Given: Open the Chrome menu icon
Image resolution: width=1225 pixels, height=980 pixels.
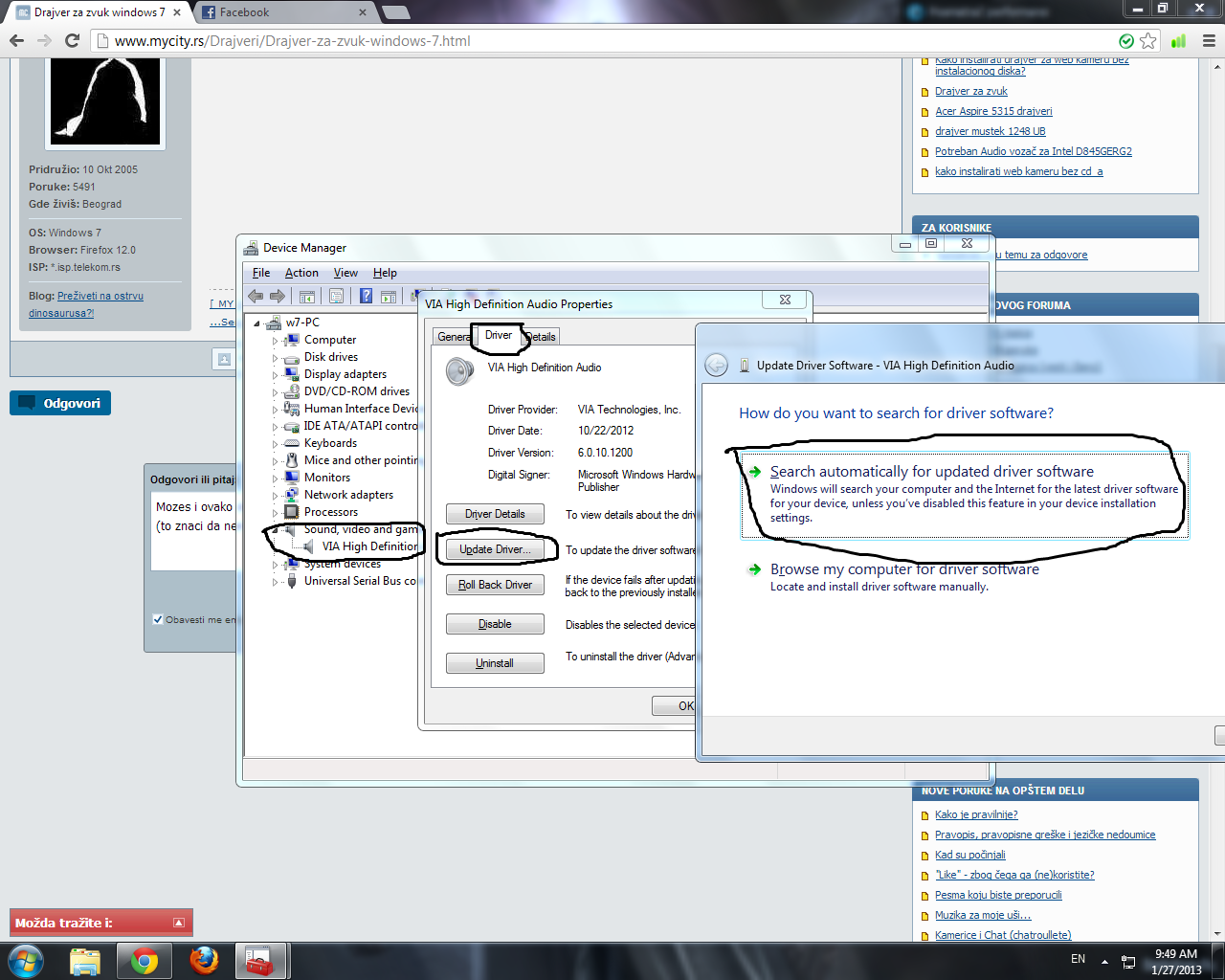Looking at the screenshot, I should pyautogui.click(x=1209, y=41).
